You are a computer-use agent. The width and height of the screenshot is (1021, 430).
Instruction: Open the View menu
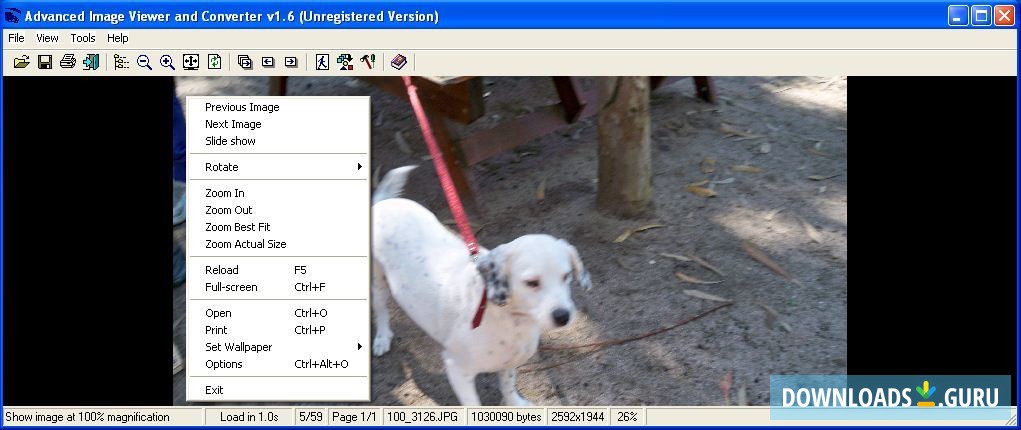[47, 38]
